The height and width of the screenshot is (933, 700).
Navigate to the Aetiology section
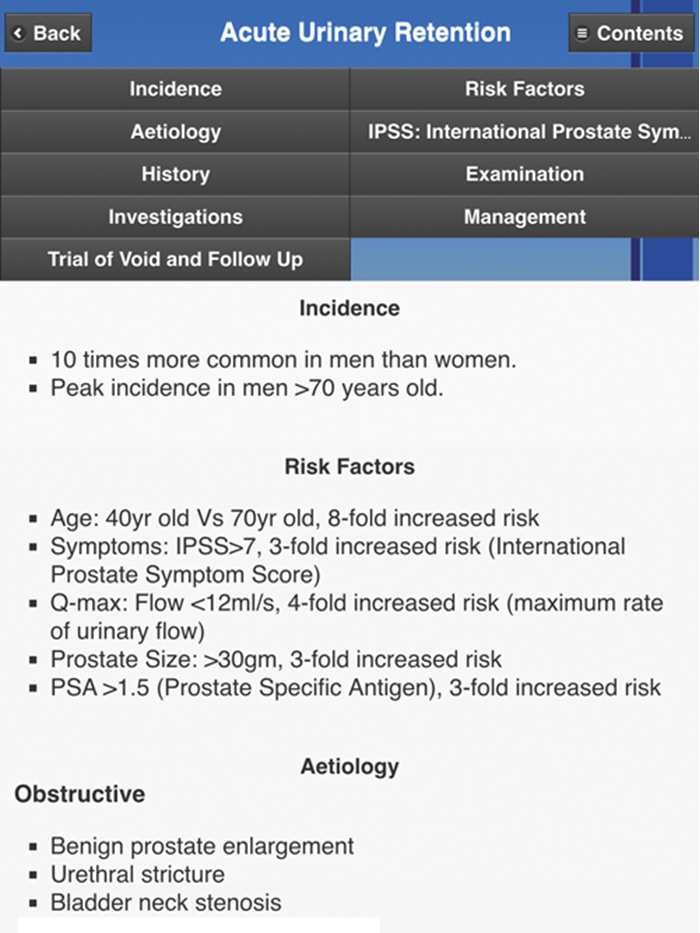175,131
